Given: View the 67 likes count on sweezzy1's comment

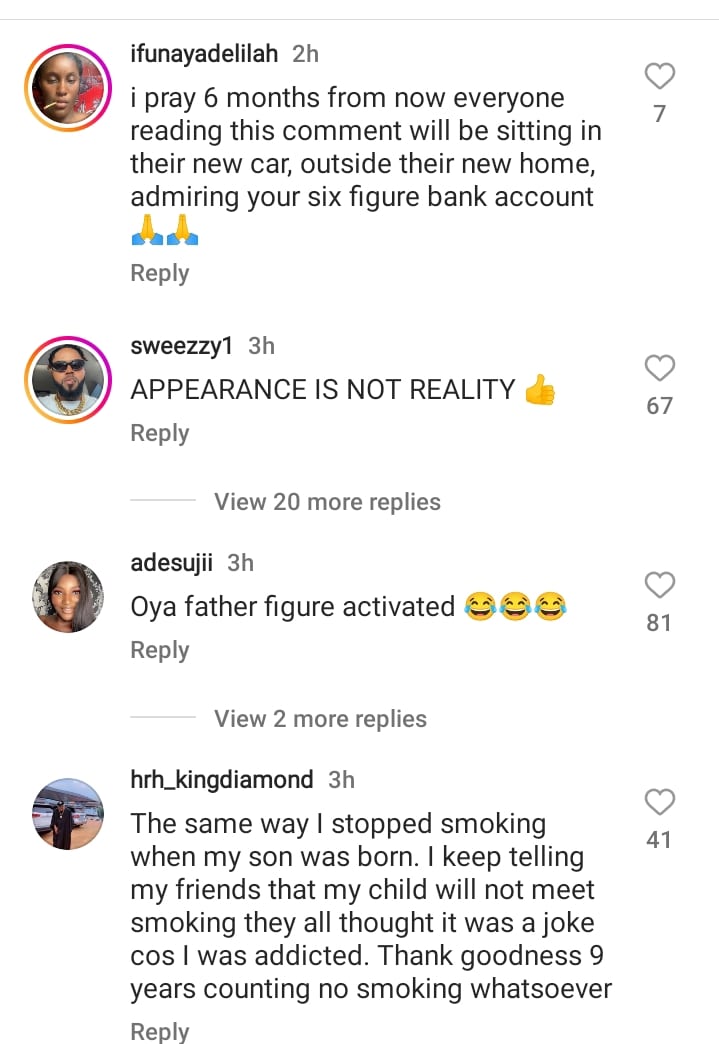Looking at the screenshot, I should (659, 406).
